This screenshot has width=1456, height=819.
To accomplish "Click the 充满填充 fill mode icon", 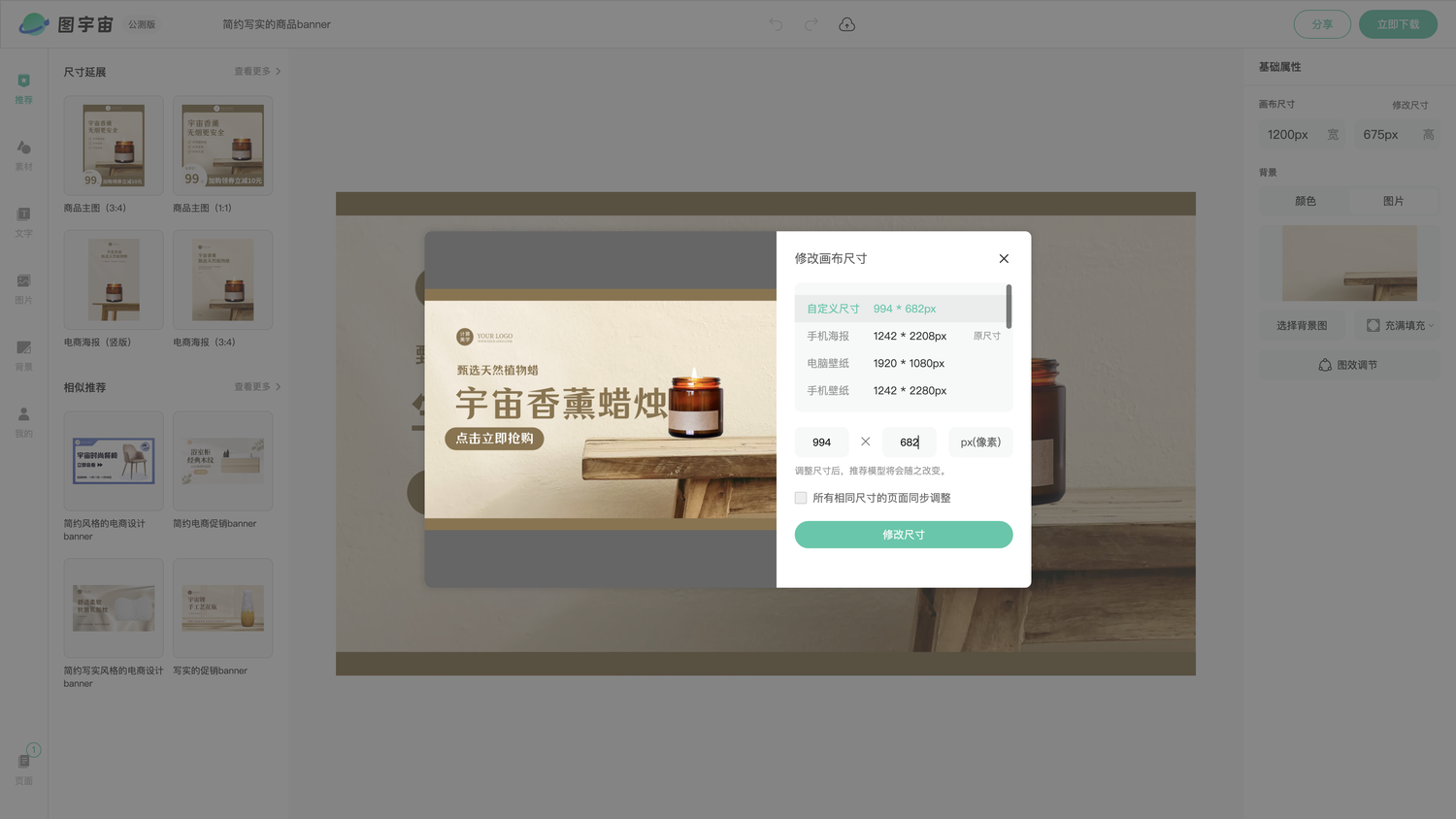I will coord(1373,325).
